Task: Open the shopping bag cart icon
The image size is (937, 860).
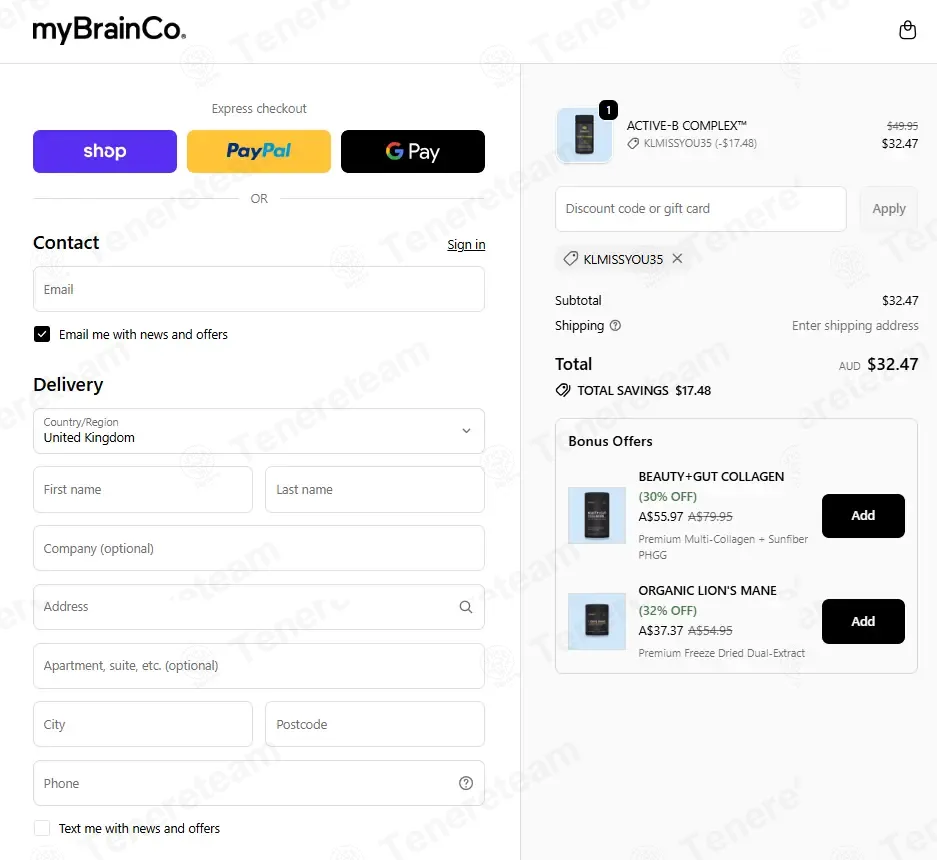Action: (907, 30)
